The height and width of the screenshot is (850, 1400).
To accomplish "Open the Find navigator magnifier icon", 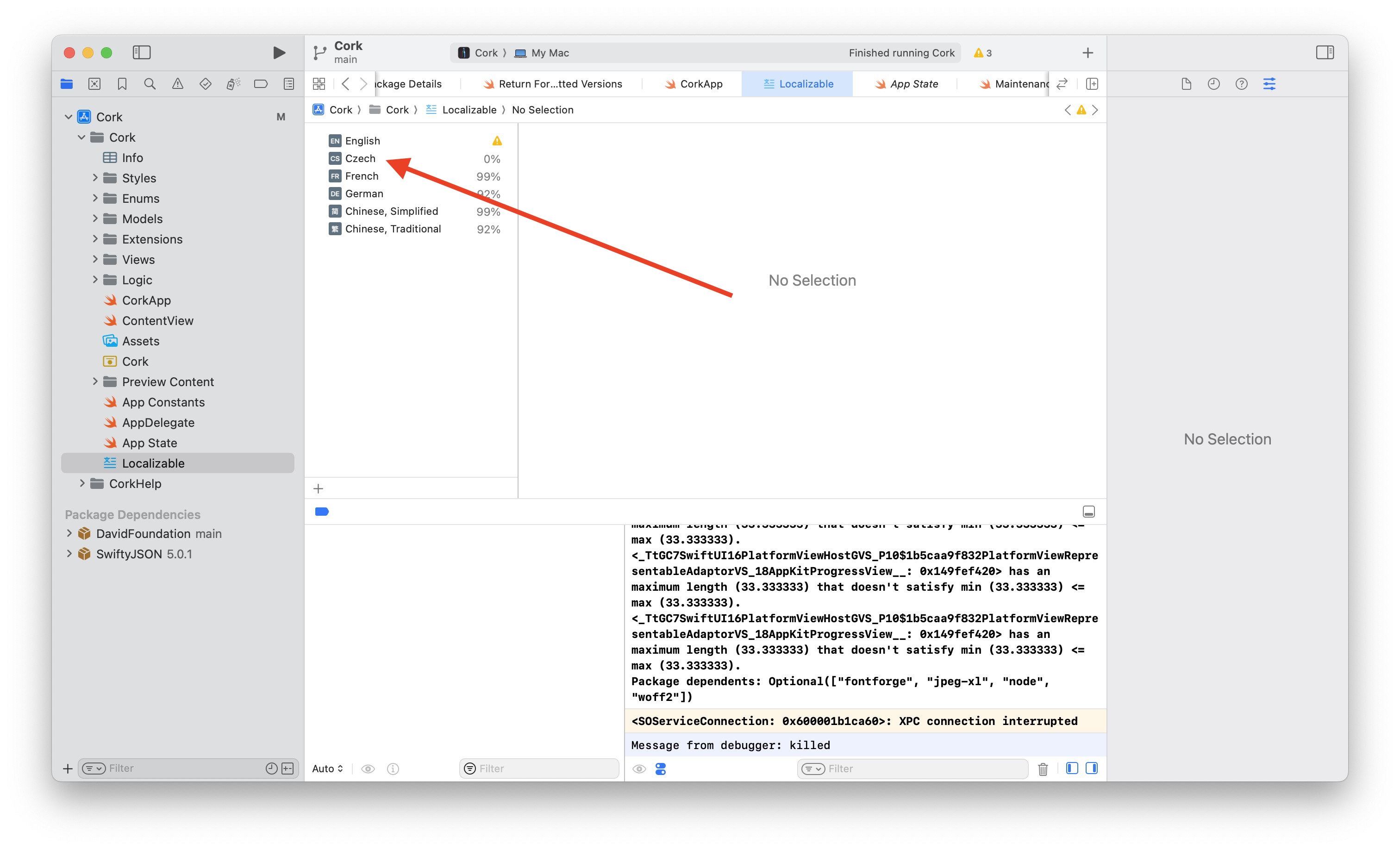I will coord(150,84).
